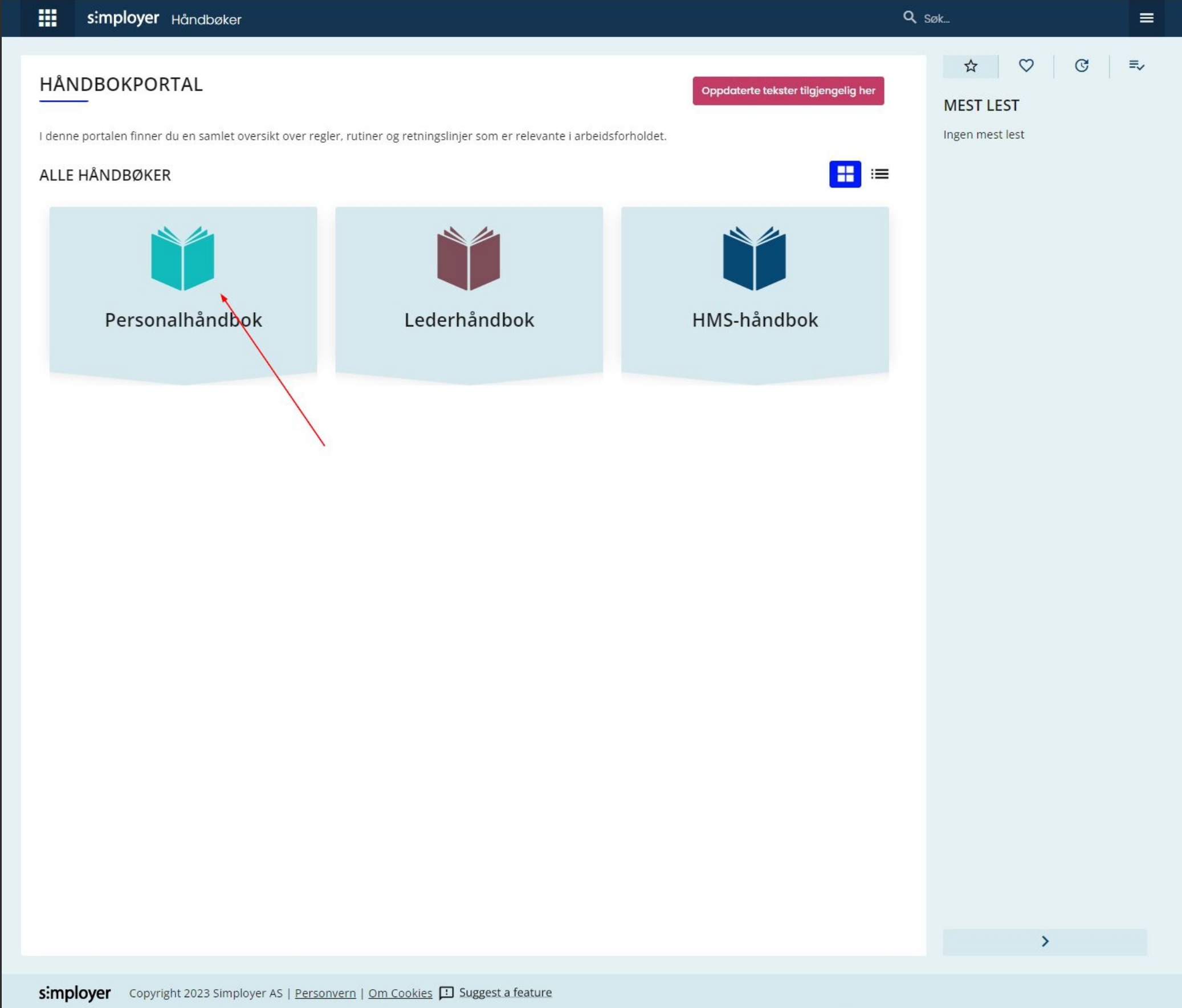Open the teal Personalhåndbok book icon
The image size is (1182, 1008).
pos(182,259)
